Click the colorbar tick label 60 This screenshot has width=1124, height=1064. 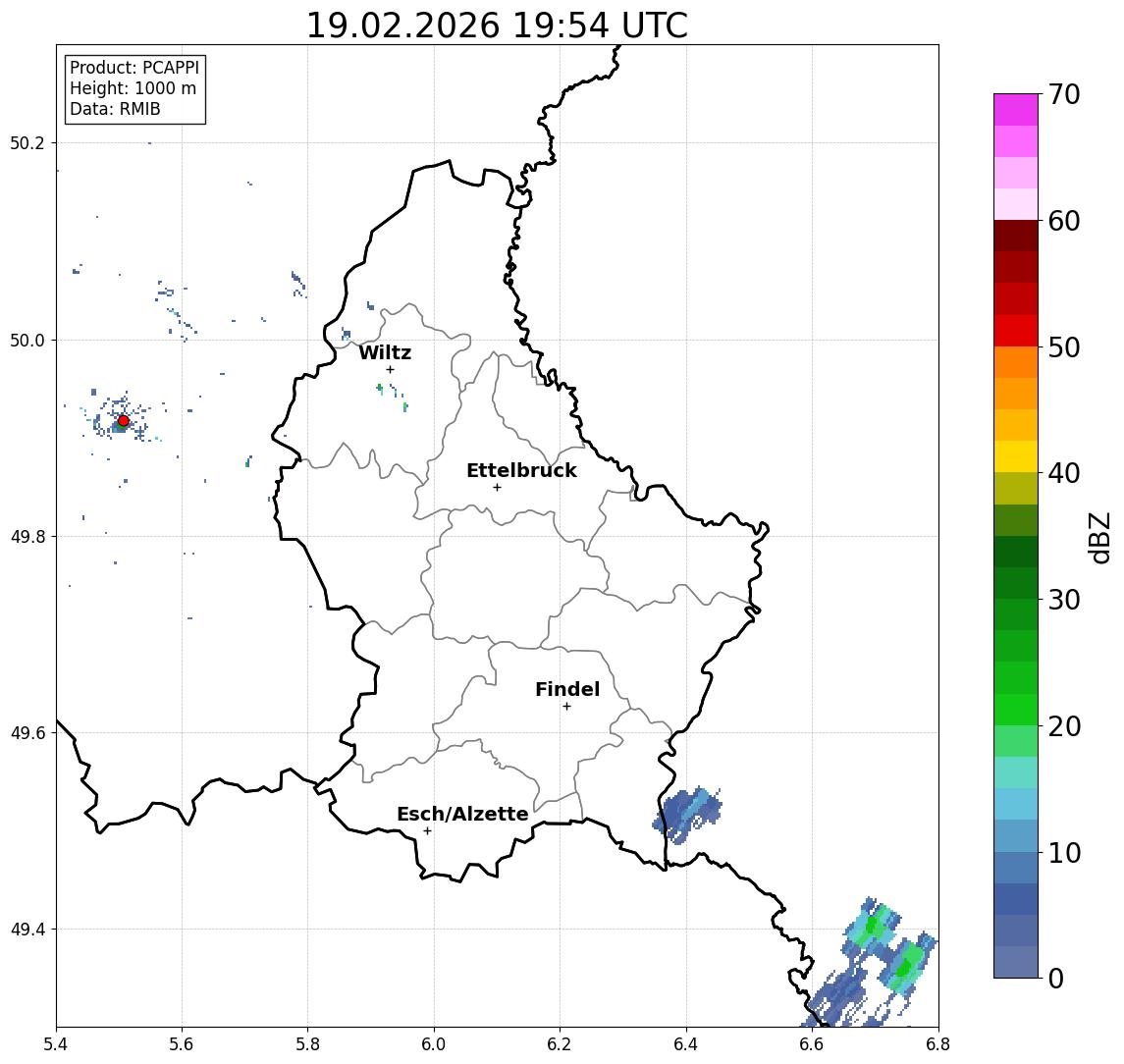pyautogui.click(x=1064, y=222)
